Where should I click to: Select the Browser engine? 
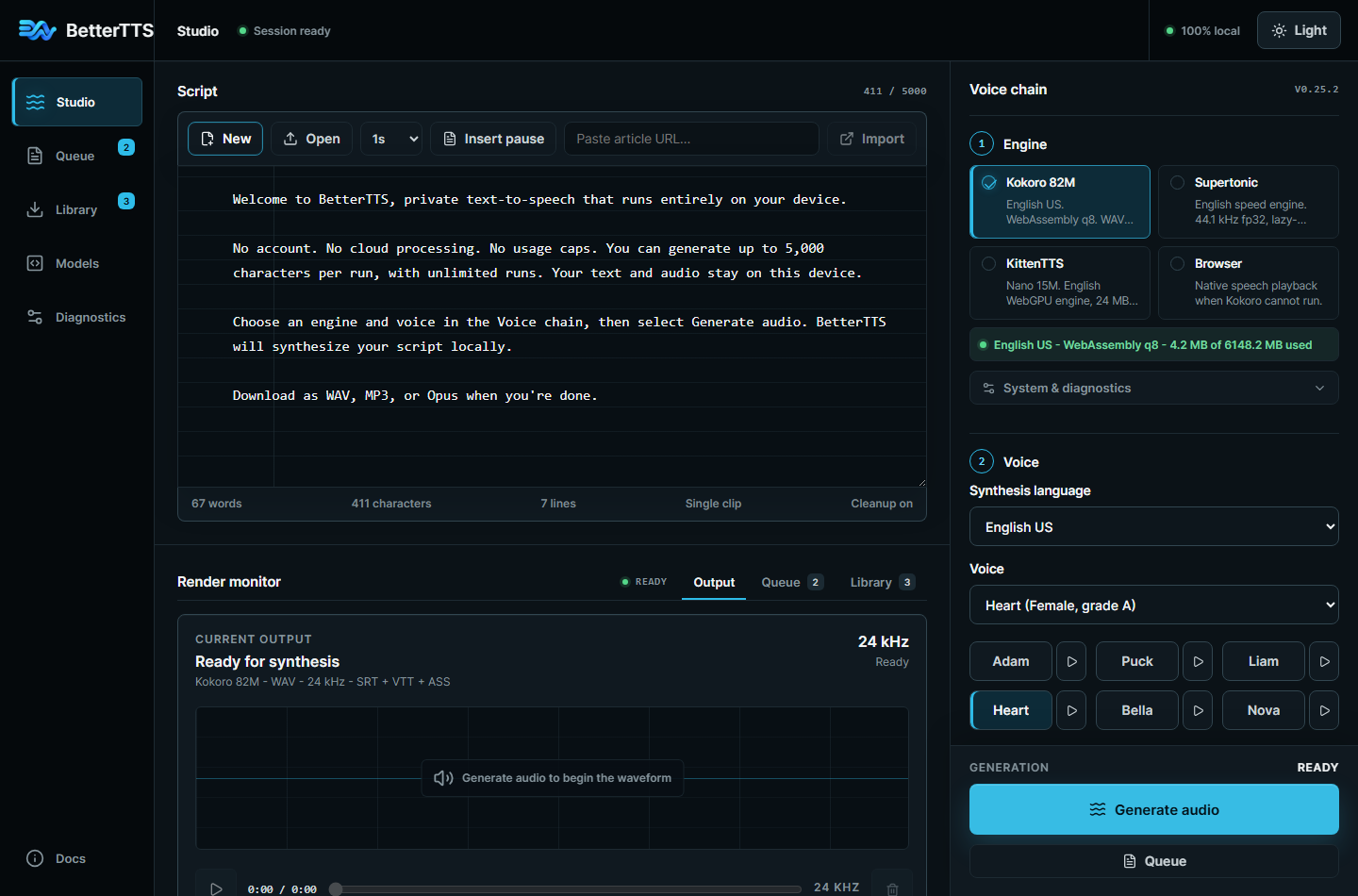point(1249,283)
